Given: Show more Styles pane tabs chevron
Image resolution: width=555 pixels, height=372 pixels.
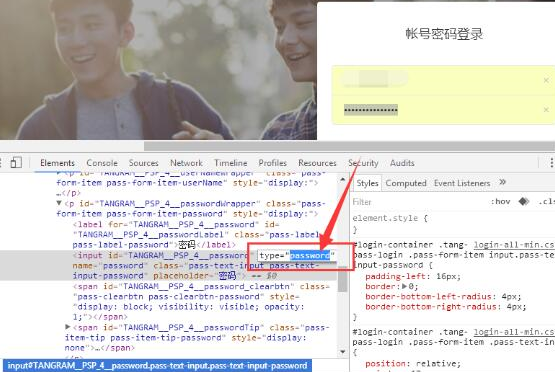Looking at the screenshot, I should pyautogui.click(x=503, y=182).
